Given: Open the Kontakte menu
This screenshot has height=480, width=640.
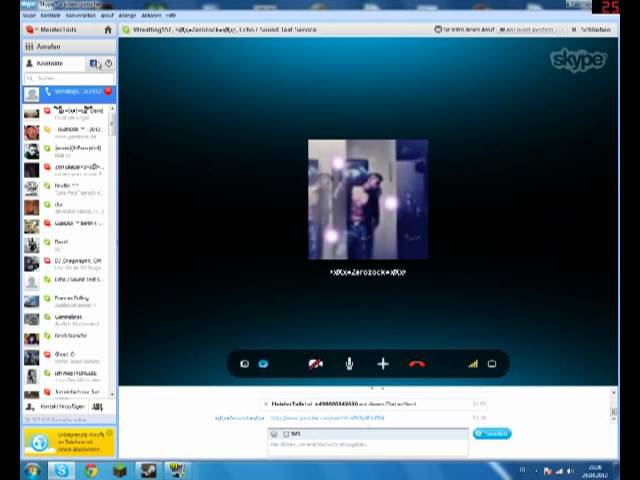Looking at the screenshot, I should pyautogui.click(x=51, y=15).
